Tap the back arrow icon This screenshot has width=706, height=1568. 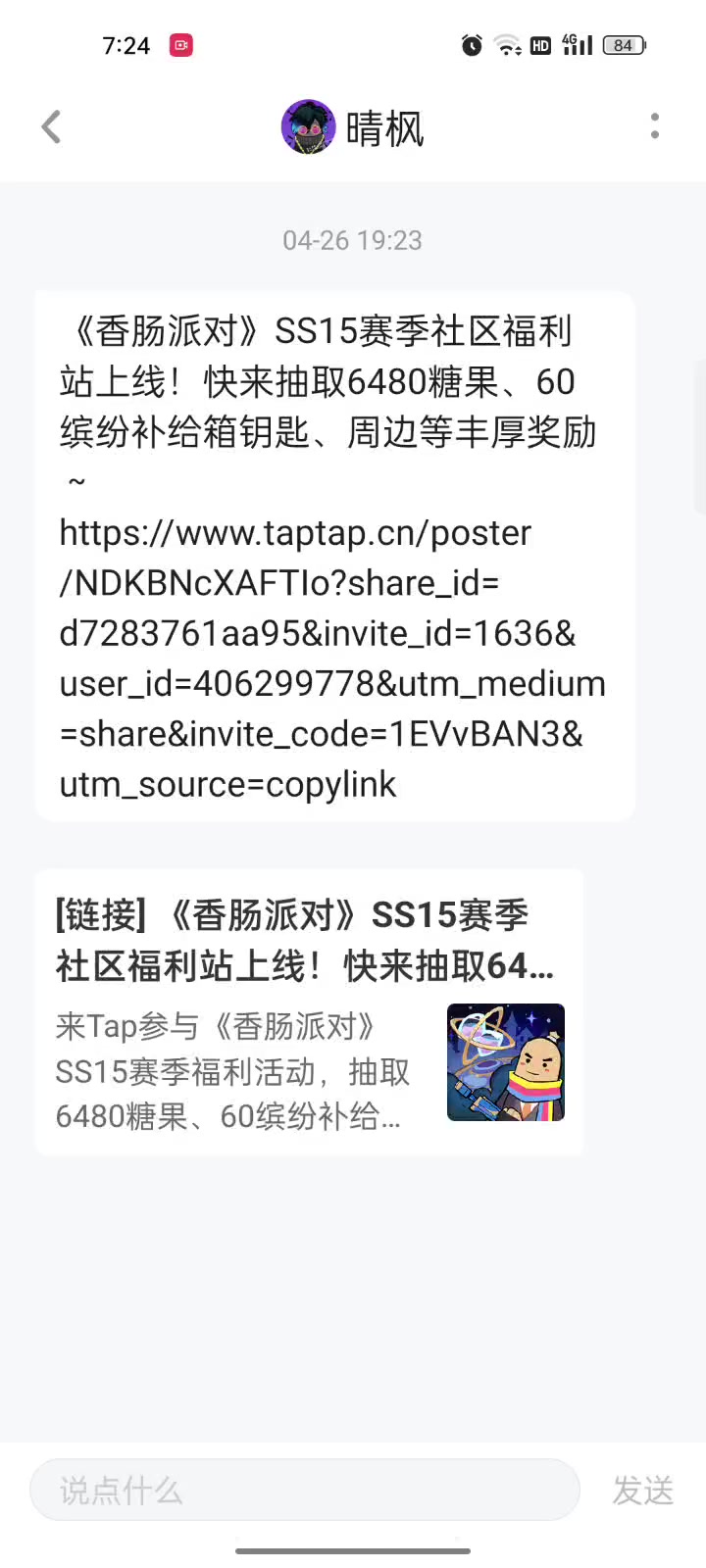[51, 126]
